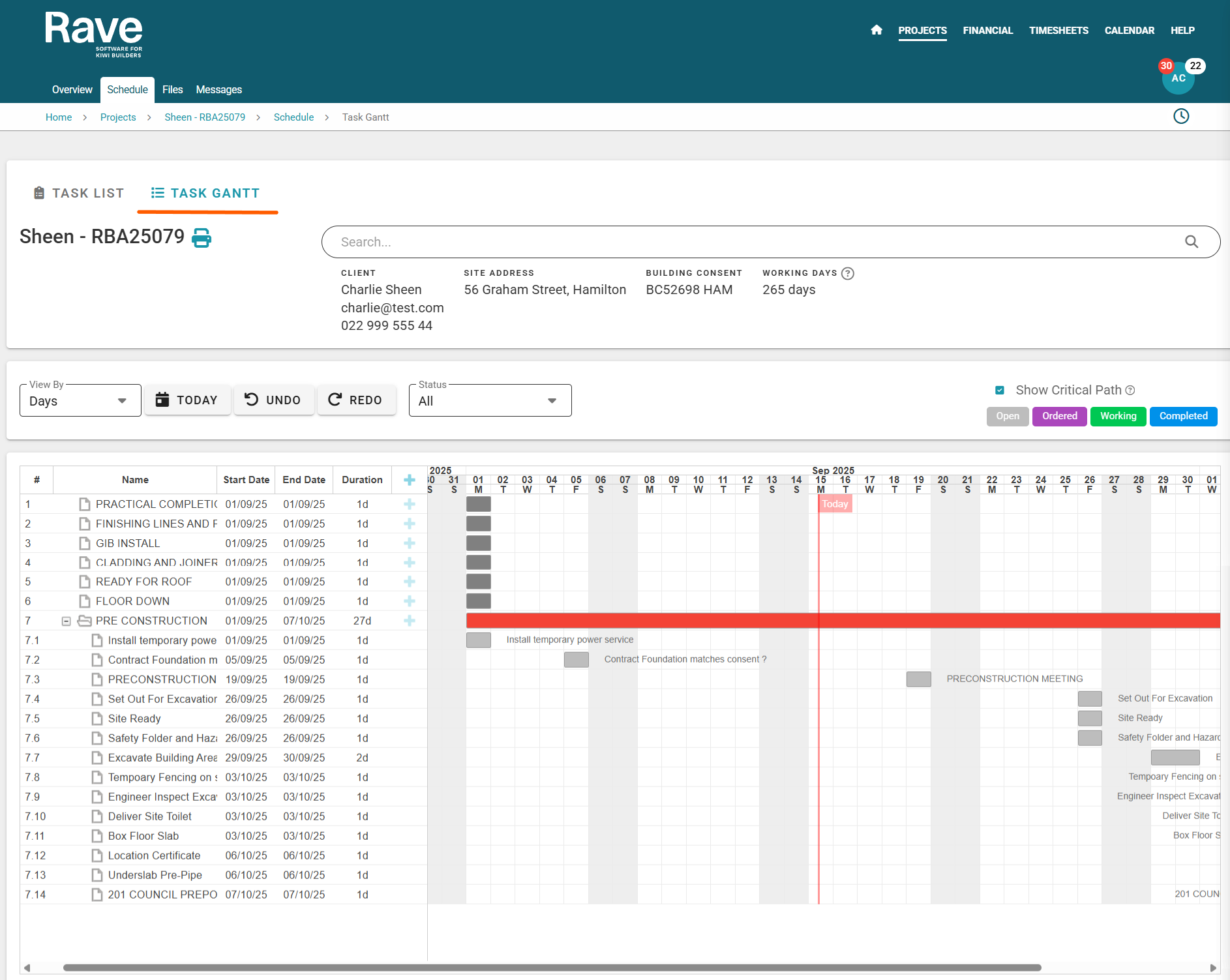Open the TIMESHEETS menu

[x=1058, y=31]
